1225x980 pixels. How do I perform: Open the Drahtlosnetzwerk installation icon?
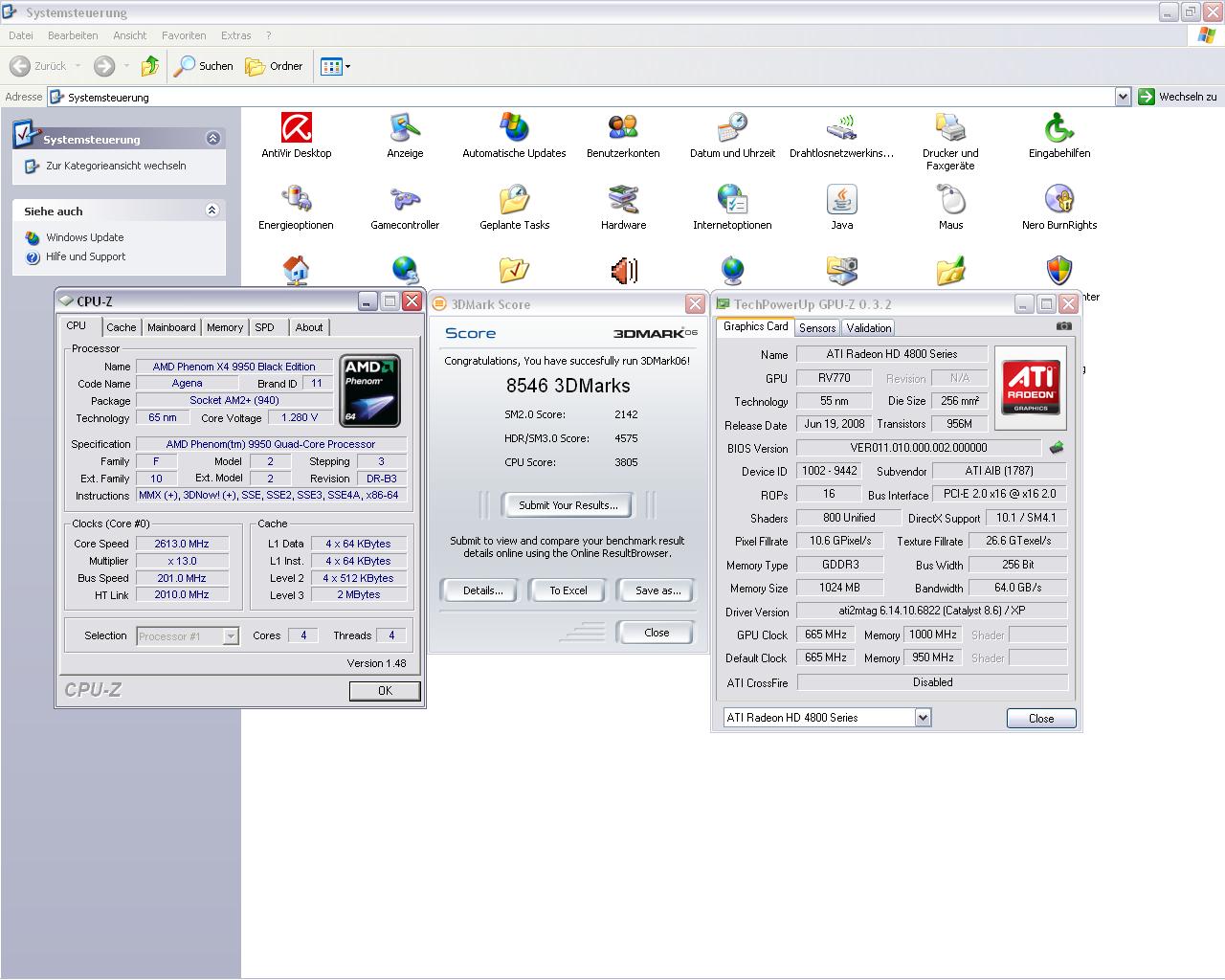click(841, 136)
